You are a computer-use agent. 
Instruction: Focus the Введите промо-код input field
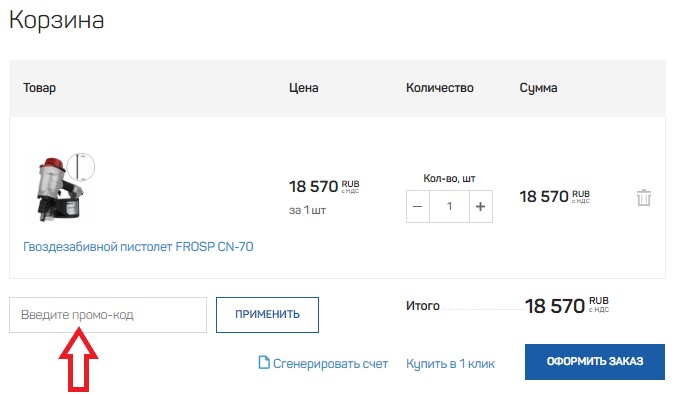click(x=108, y=315)
